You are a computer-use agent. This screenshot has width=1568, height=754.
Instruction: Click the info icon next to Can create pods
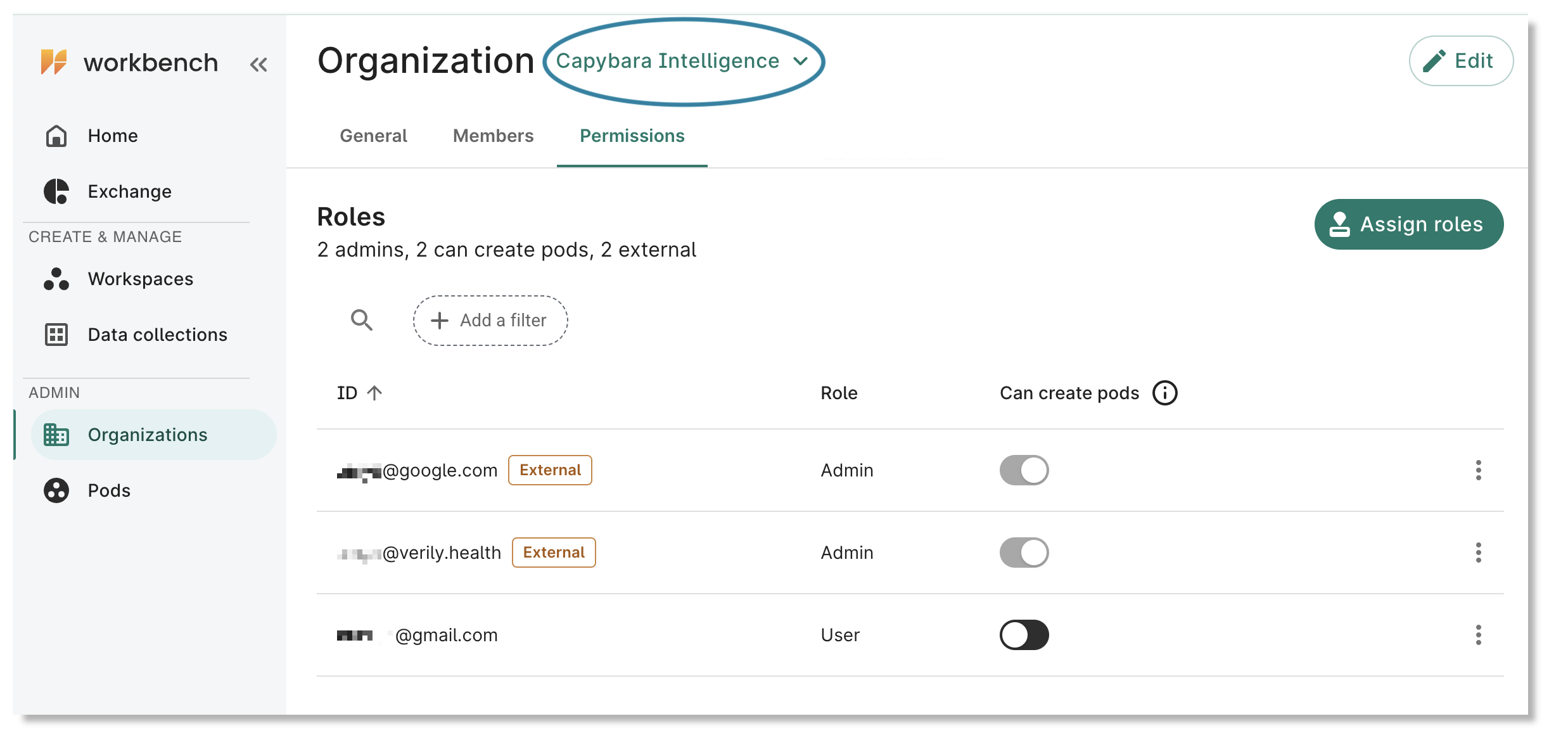pos(1164,393)
